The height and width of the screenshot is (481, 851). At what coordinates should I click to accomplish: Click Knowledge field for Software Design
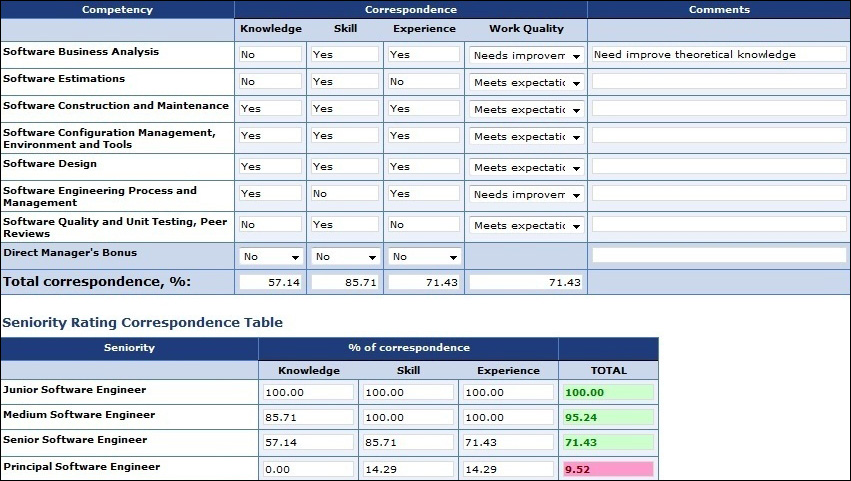(270, 167)
